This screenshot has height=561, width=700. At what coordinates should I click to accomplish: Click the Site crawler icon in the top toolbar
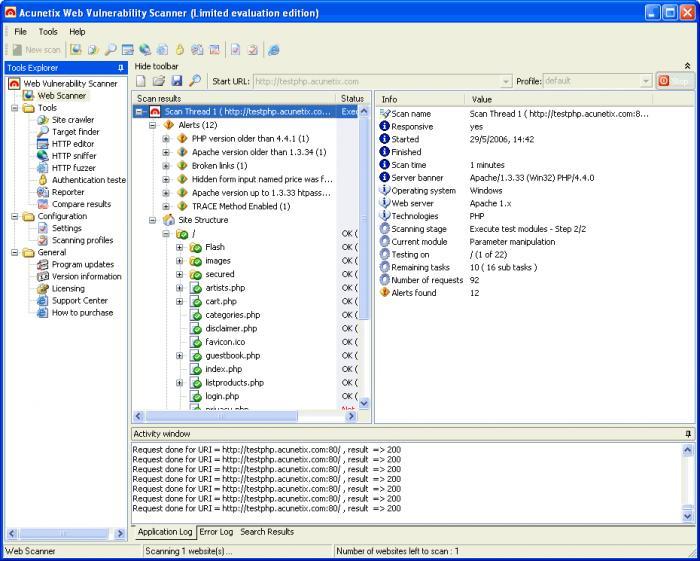pos(93,50)
